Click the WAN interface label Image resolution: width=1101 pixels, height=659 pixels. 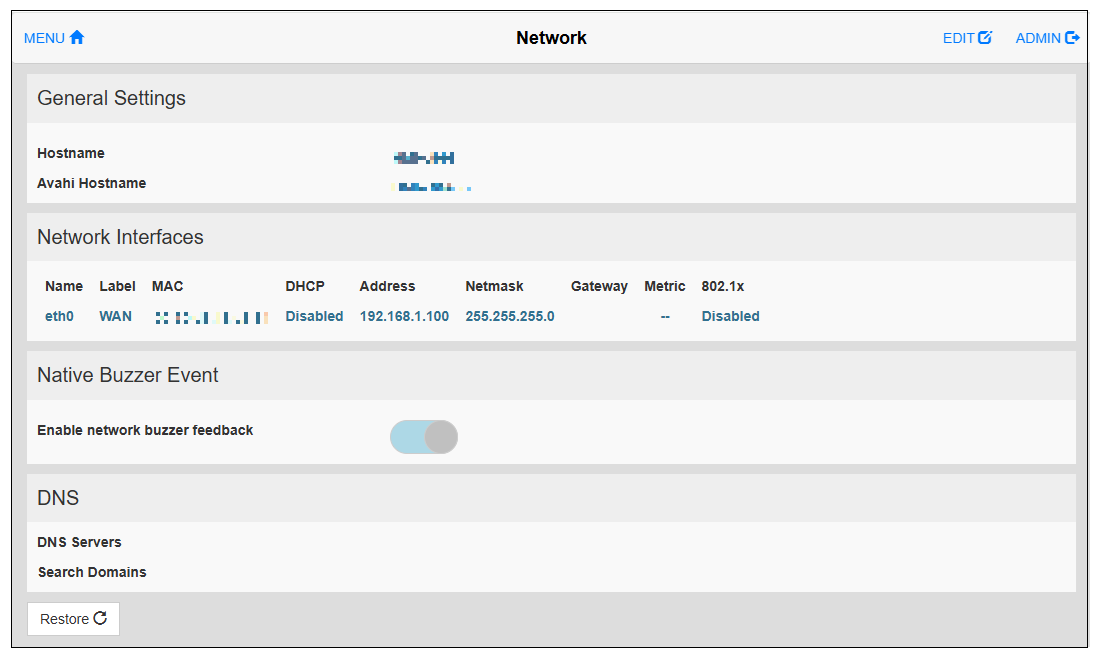[115, 316]
